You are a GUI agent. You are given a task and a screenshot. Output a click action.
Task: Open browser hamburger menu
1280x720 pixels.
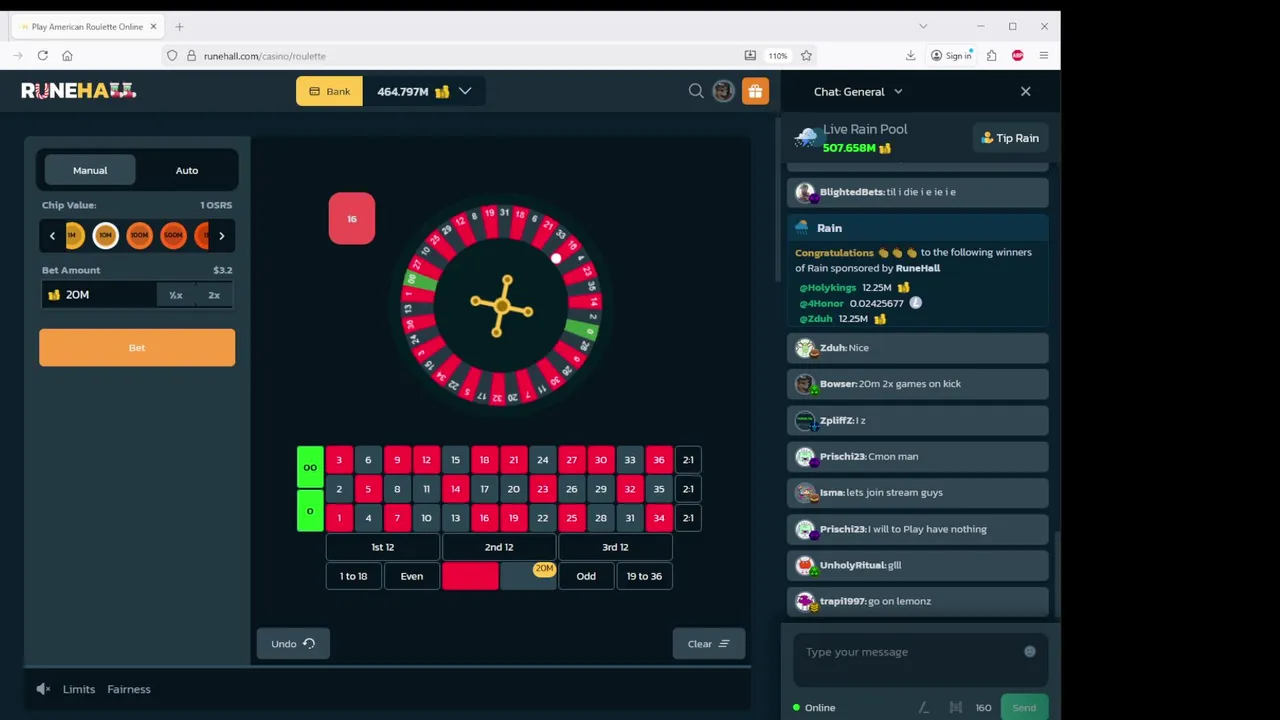[x=1043, y=56]
